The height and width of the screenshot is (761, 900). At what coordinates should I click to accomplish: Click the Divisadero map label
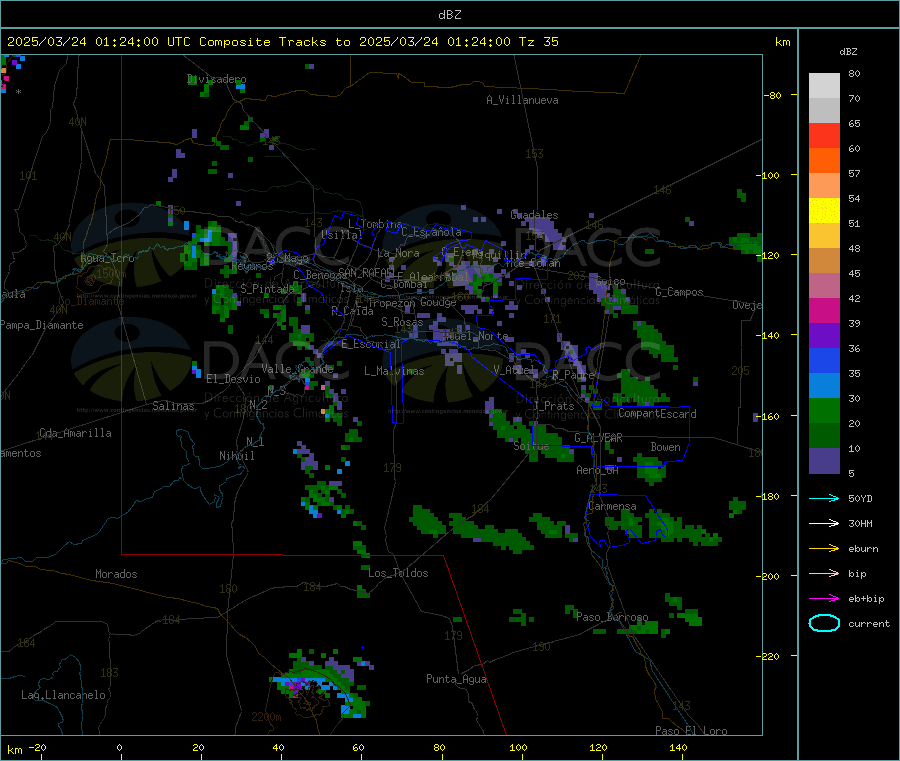[216, 79]
